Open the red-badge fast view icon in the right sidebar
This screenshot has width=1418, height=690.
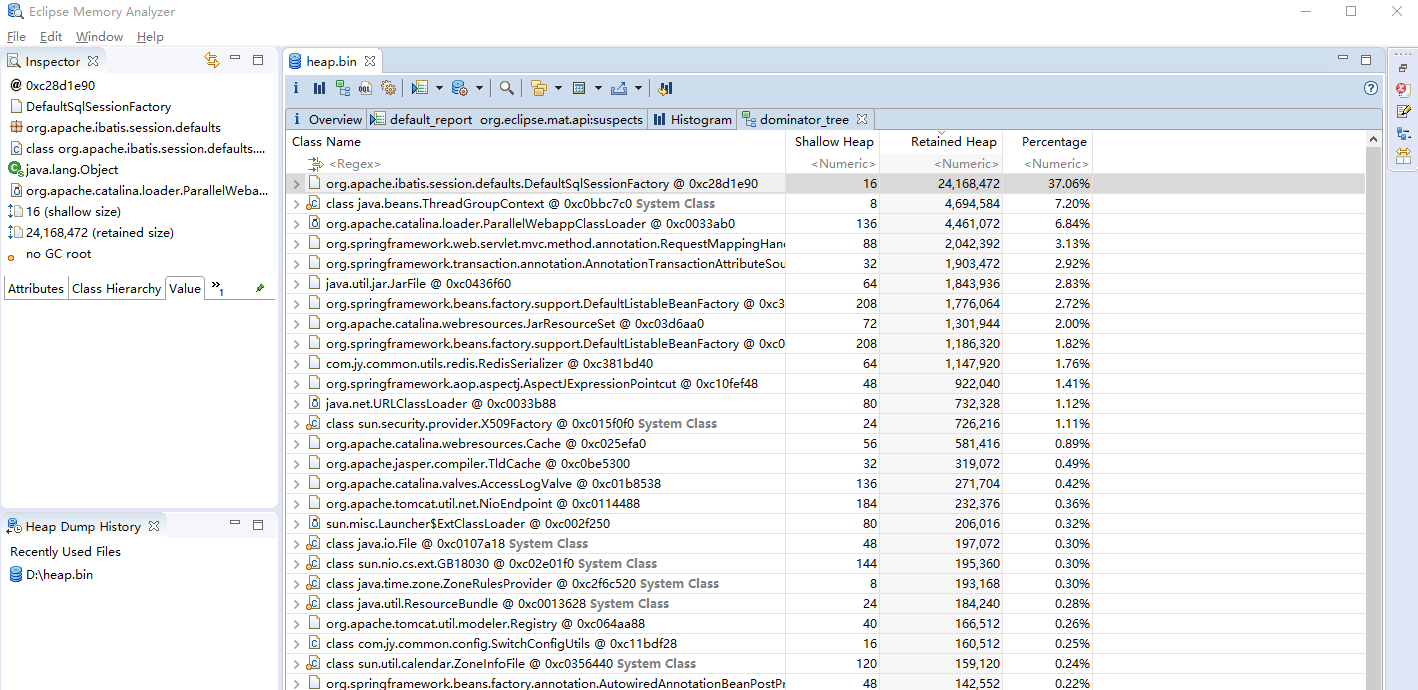pos(1403,89)
